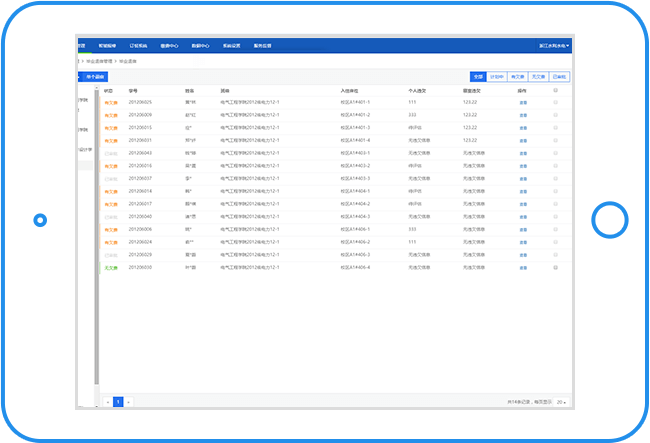The width and height of the screenshot is (650, 443).
Task: Open the school account dropdown in top bar
Action: [554, 46]
